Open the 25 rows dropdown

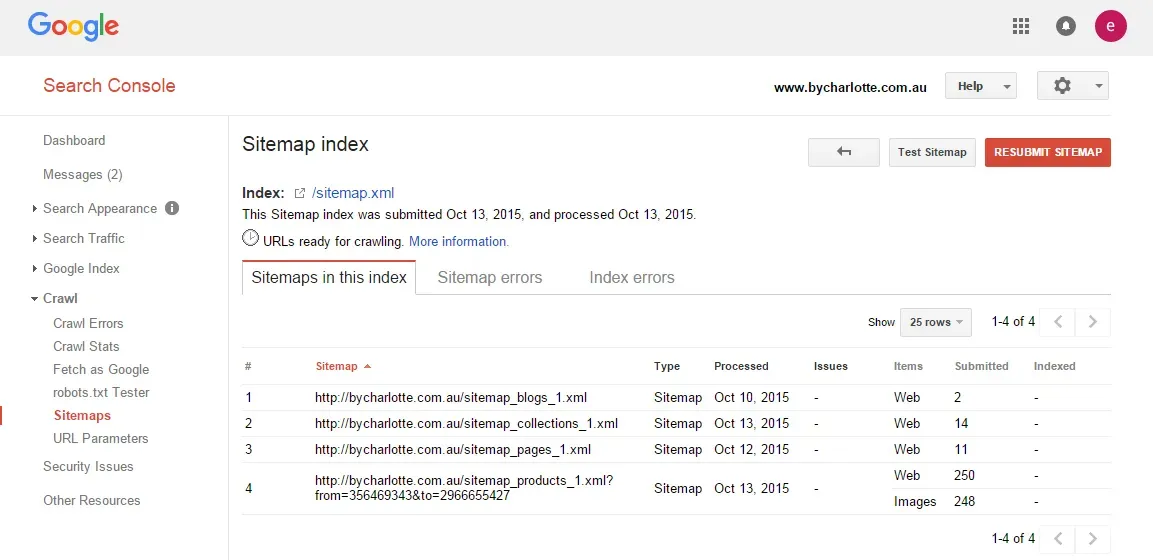point(935,322)
